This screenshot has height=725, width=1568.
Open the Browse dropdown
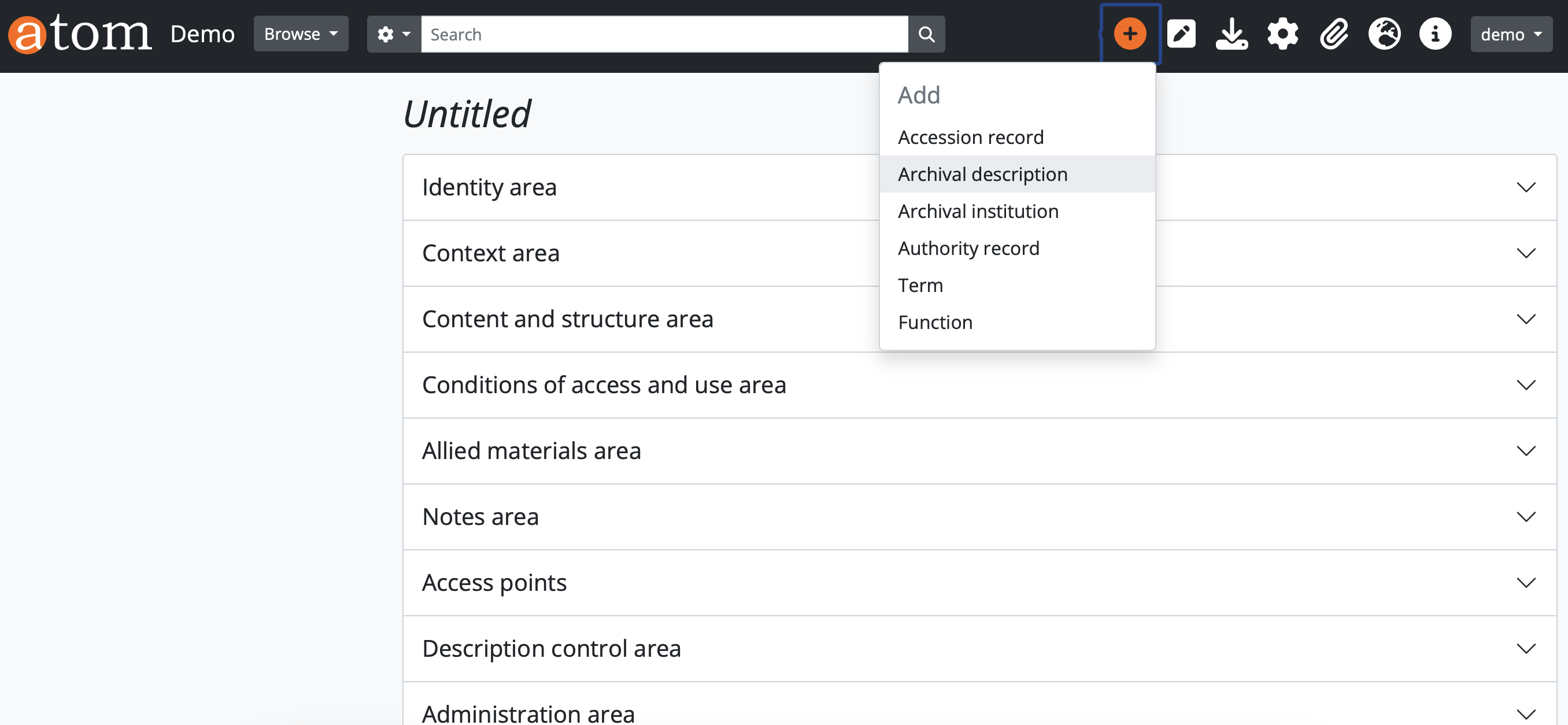tap(301, 34)
